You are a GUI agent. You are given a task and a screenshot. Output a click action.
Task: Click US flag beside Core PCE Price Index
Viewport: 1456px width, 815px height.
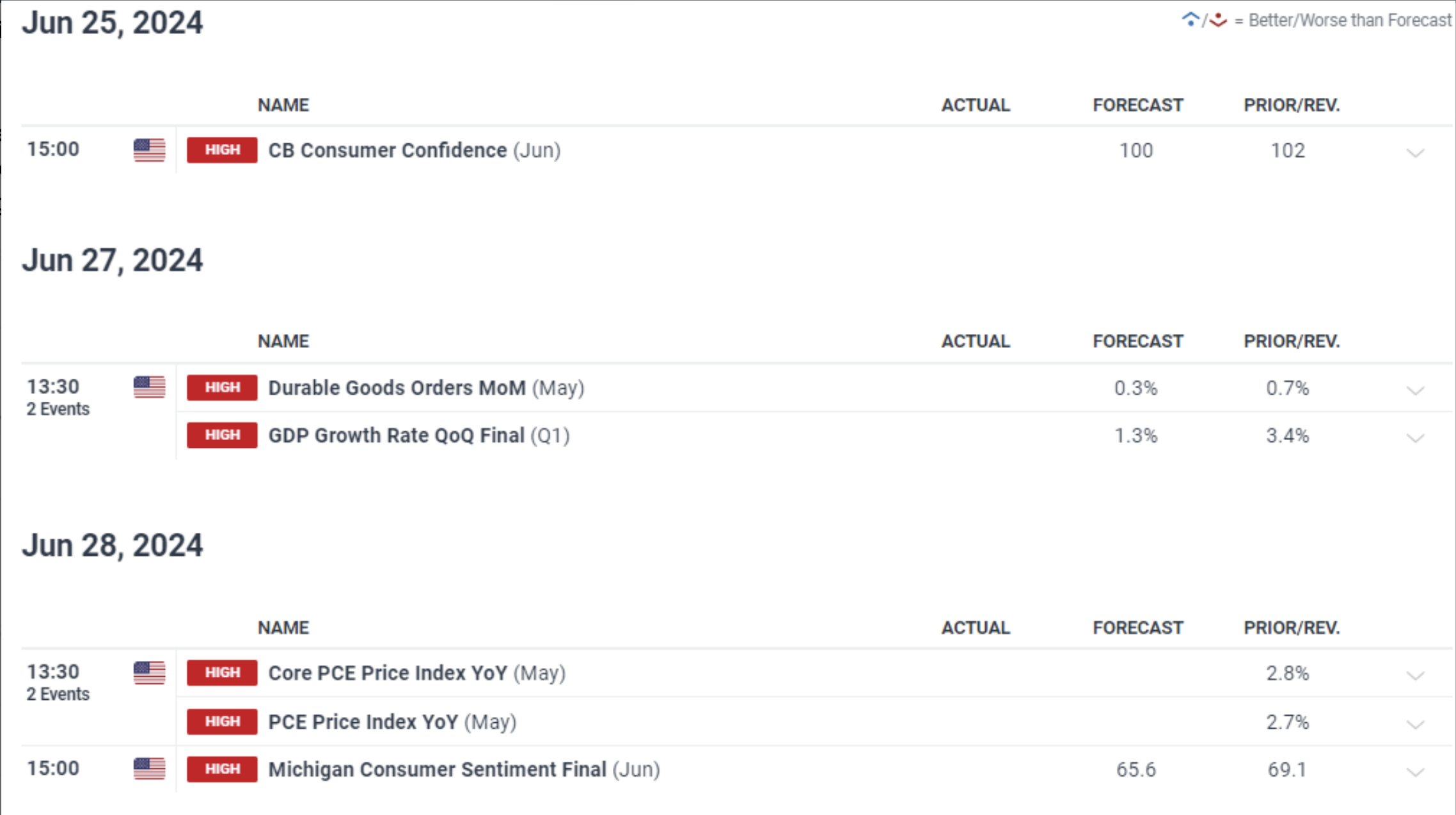149,672
